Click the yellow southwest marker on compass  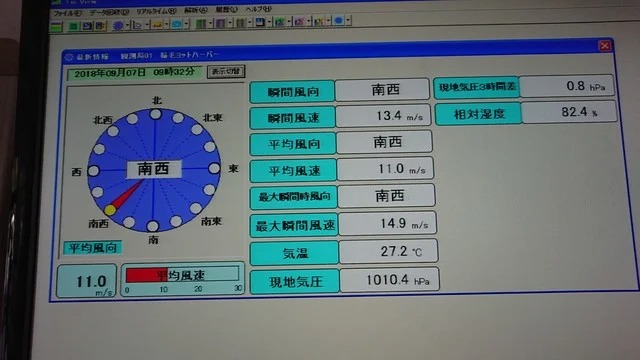coord(110,210)
